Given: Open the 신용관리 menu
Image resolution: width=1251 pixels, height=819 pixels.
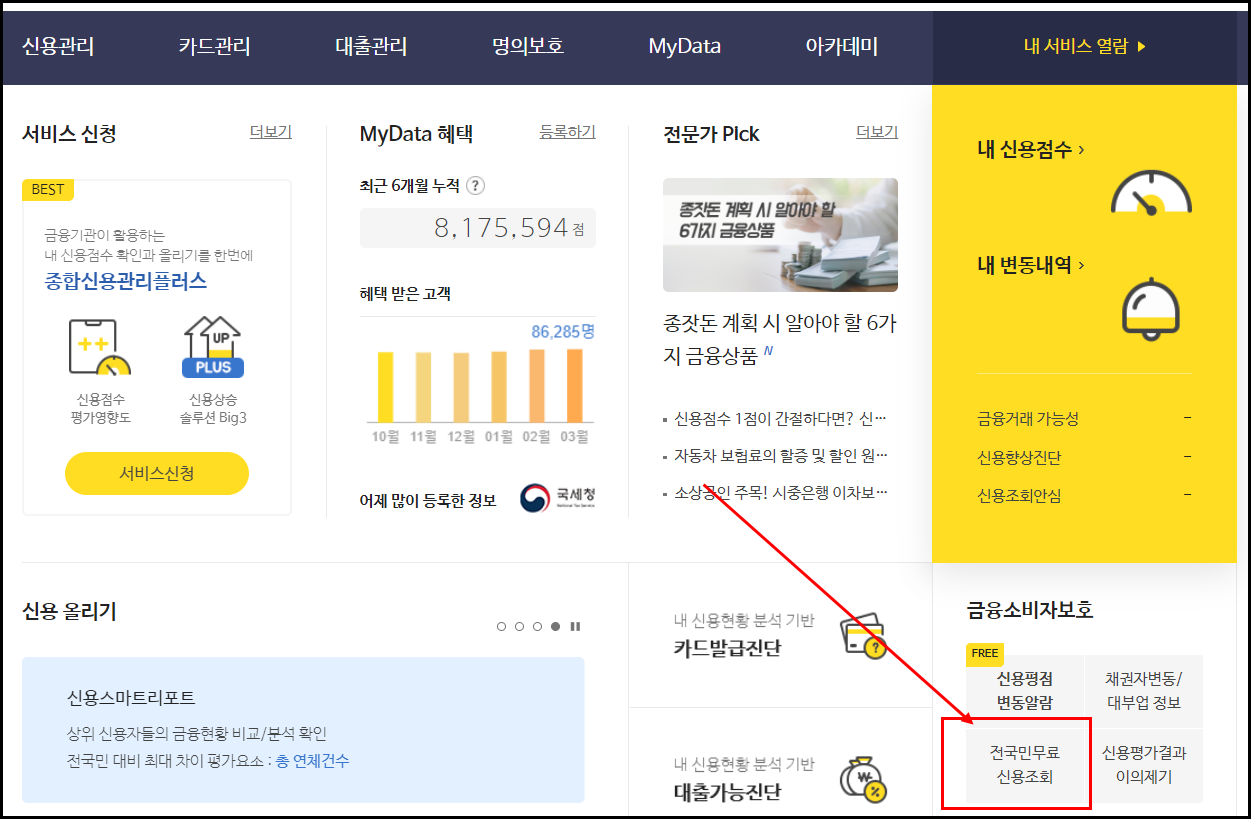Looking at the screenshot, I should coord(58,46).
